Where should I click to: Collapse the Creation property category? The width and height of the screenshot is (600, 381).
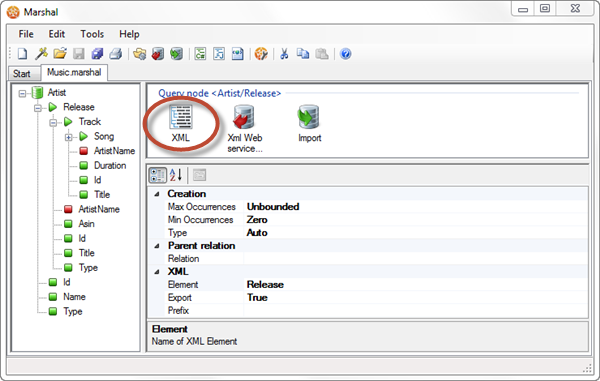(x=157, y=194)
